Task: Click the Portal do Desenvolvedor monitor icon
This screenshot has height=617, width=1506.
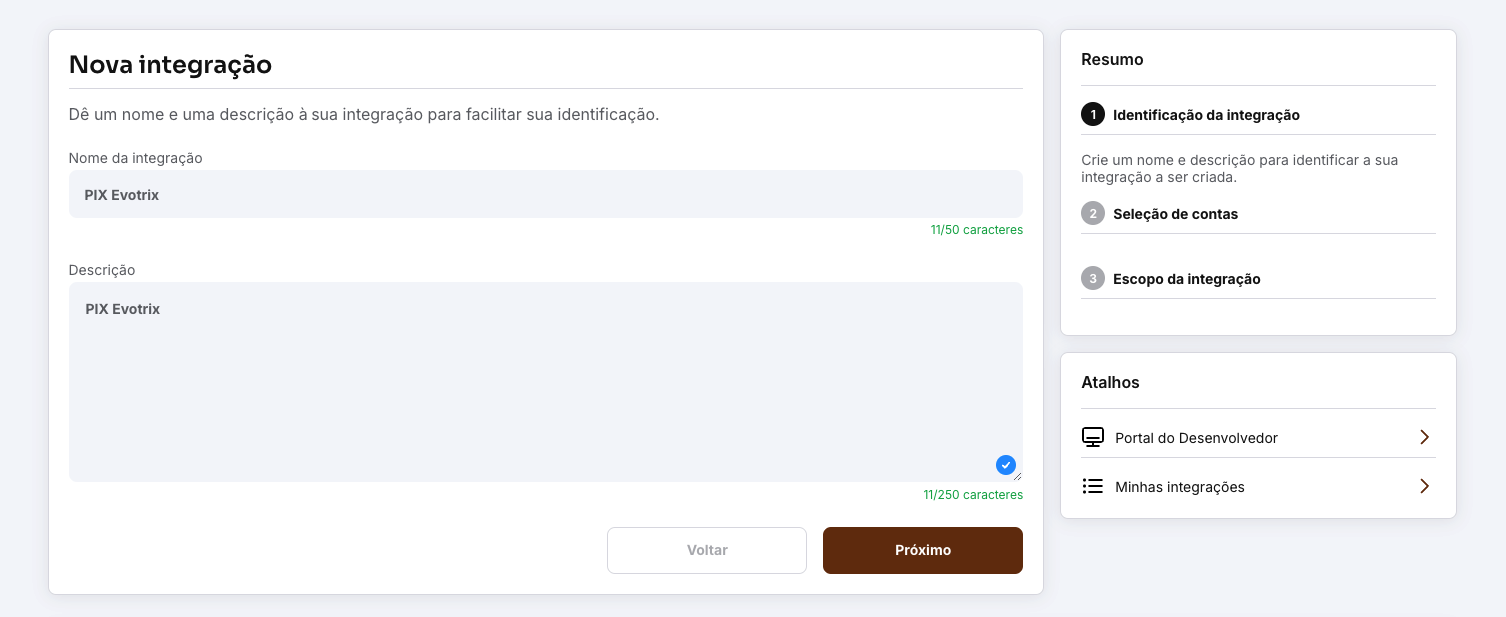Action: tap(1093, 437)
